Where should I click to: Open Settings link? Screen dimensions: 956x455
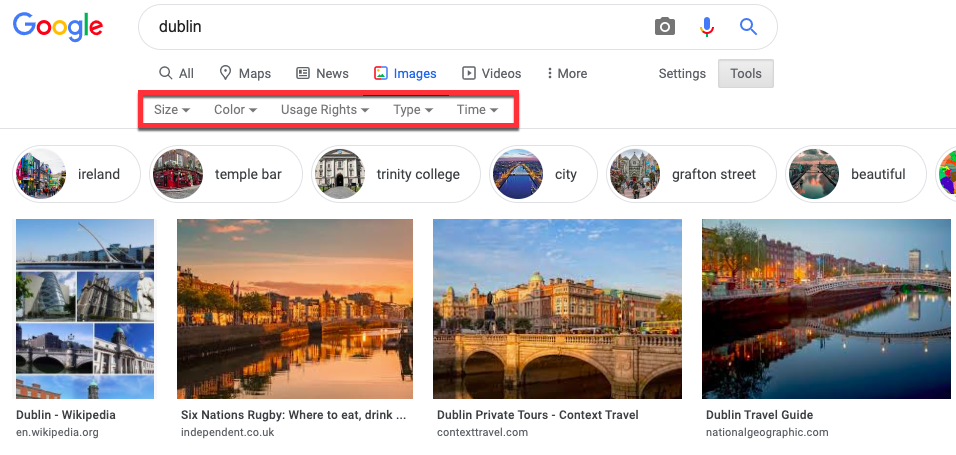click(682, 74)
